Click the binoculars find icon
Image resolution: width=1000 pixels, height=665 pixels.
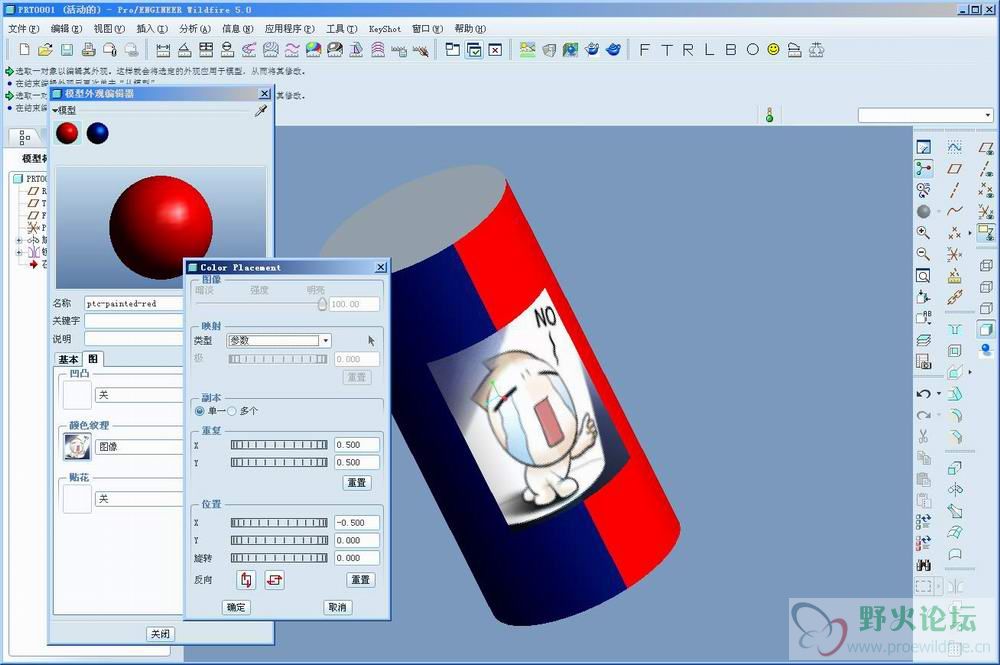coord(923,565)
